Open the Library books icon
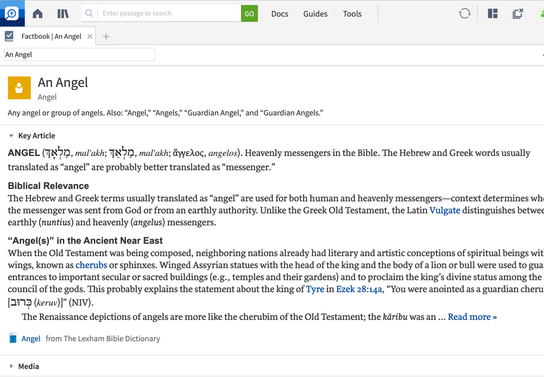 pos(63,14)
